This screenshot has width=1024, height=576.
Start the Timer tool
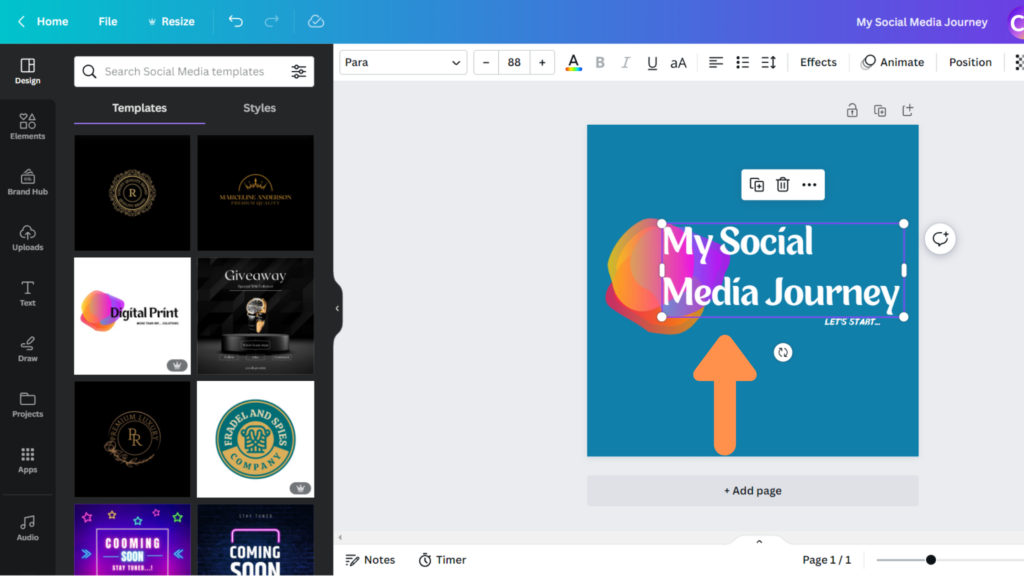tap(442, 560)
